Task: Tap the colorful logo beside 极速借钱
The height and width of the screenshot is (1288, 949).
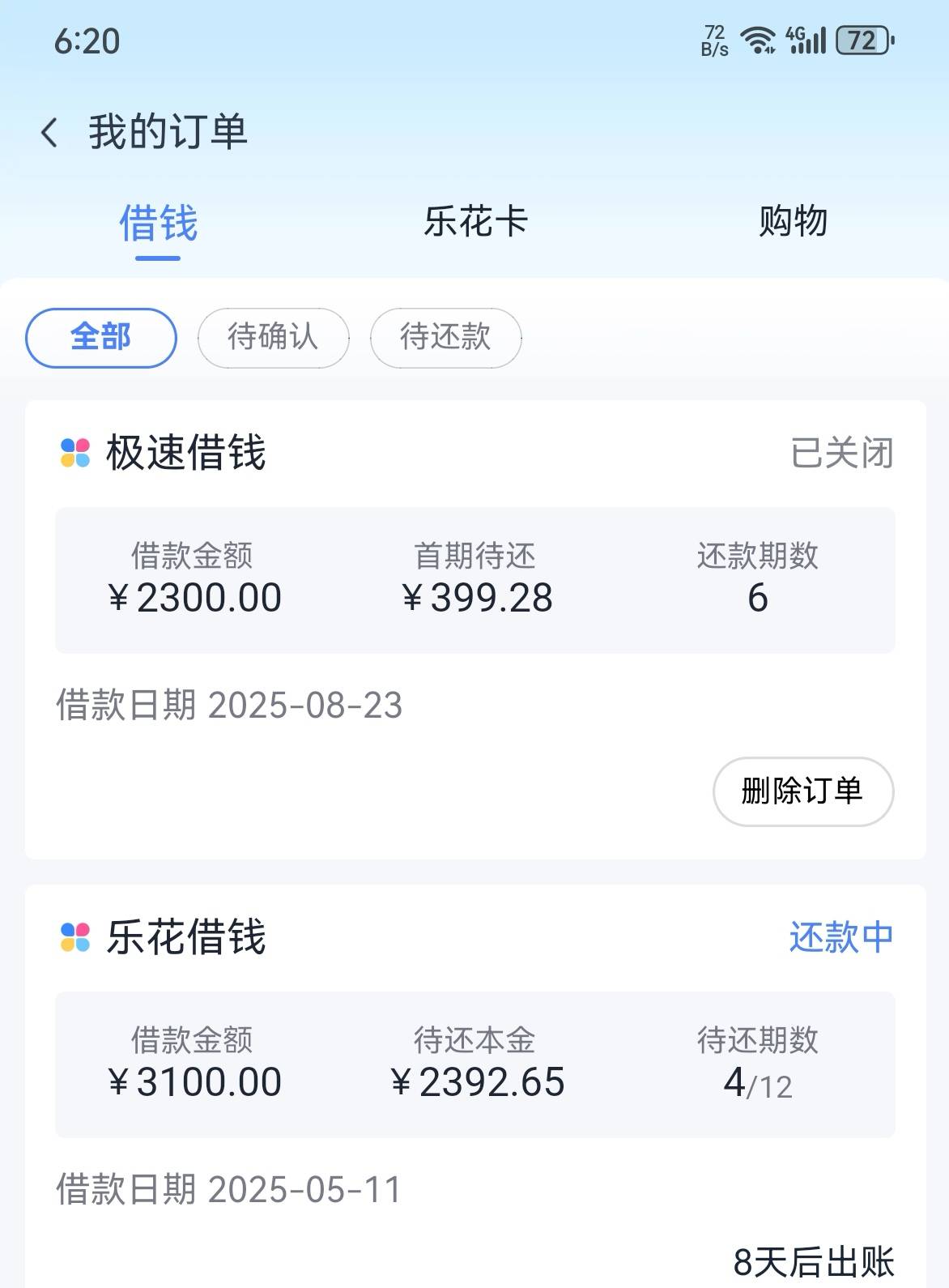Action: tap(75, 453)
